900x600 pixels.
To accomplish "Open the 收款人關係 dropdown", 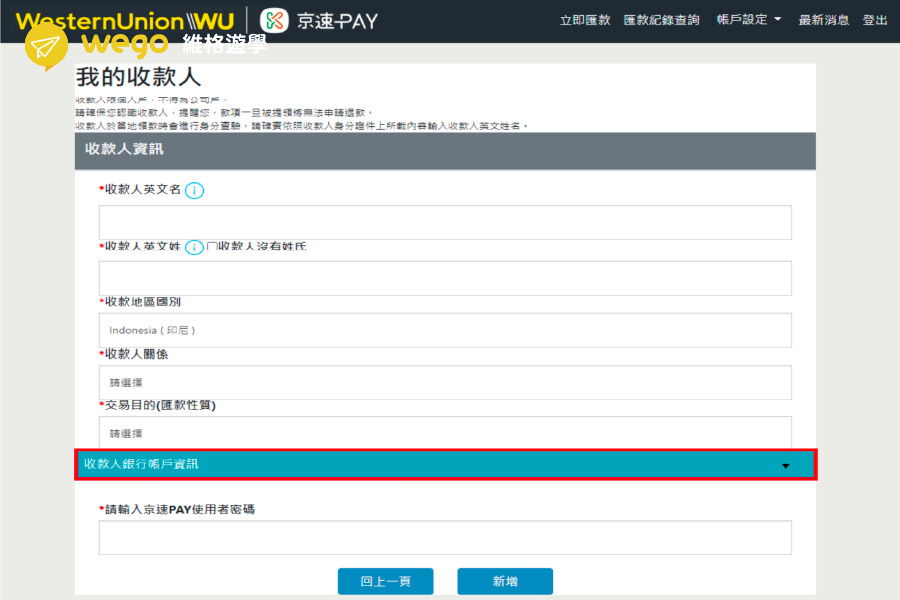I will pos(445,382).
